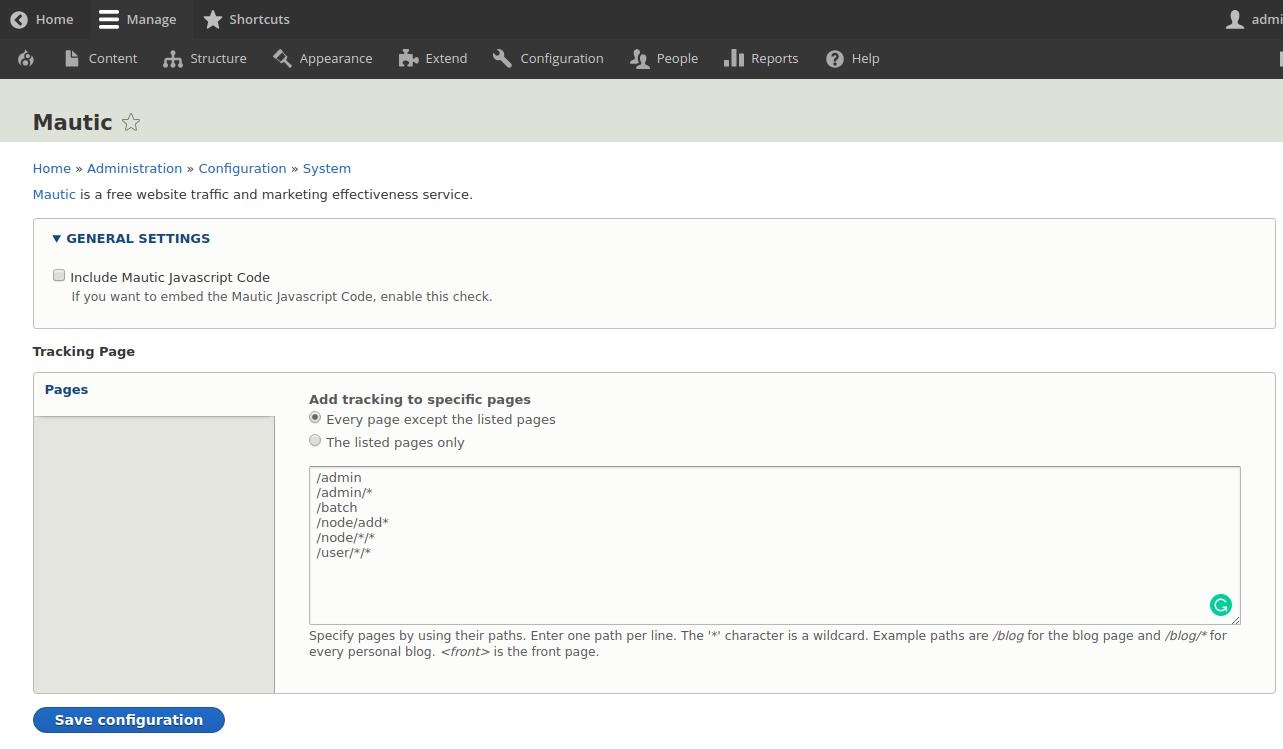The width and height of the screenshot is (1283, 749).
Task: Select the Structure icon
Action: 170,58
